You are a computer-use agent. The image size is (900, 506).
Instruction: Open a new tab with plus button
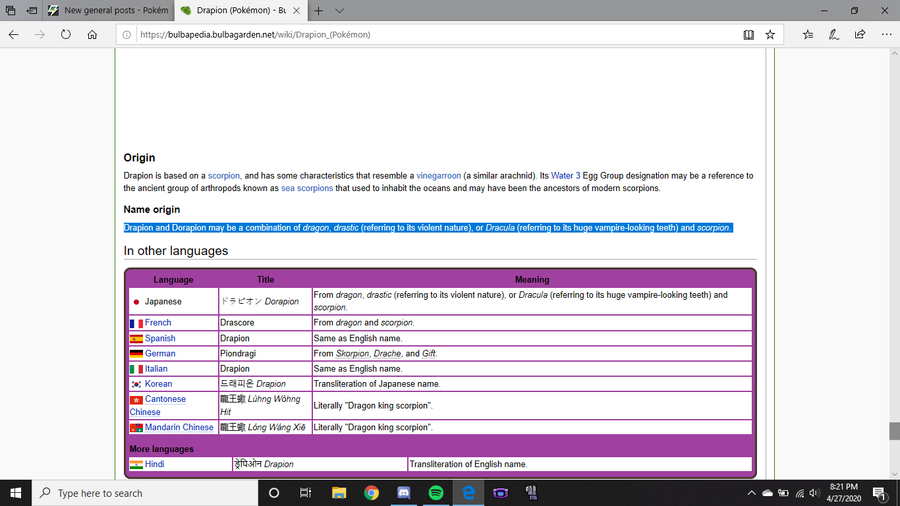tap(319, 10)
